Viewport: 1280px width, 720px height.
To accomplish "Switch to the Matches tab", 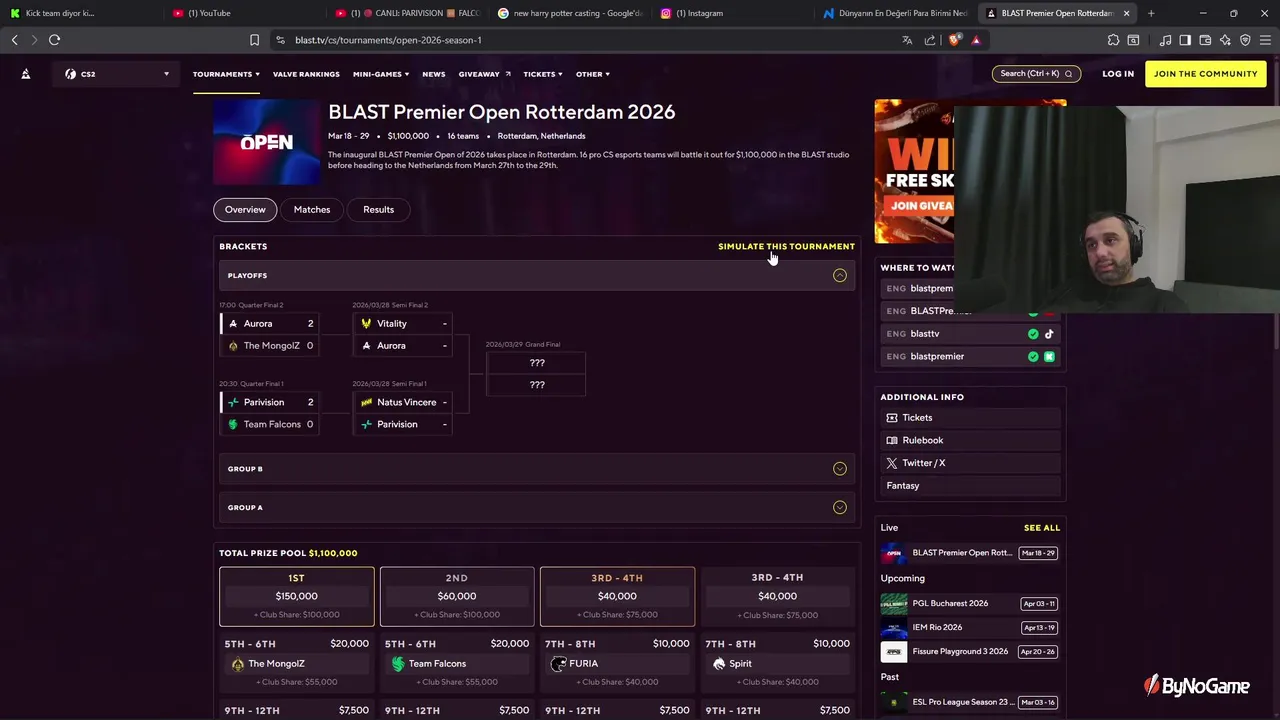I will point(312,210).
